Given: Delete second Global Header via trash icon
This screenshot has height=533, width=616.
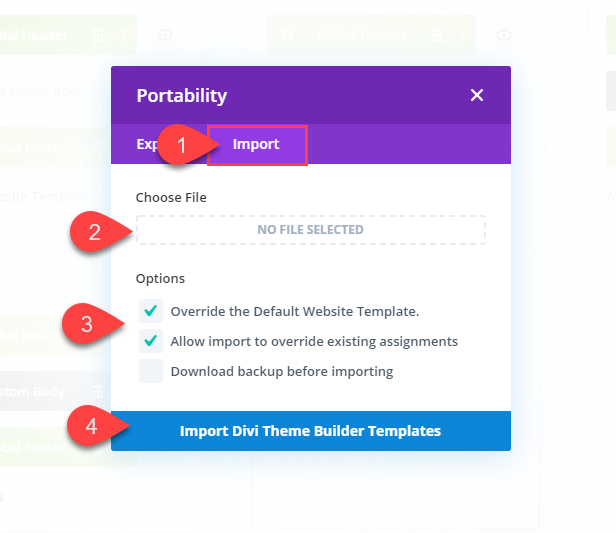Looking at the screenshot, I should [x=436, y=35].
